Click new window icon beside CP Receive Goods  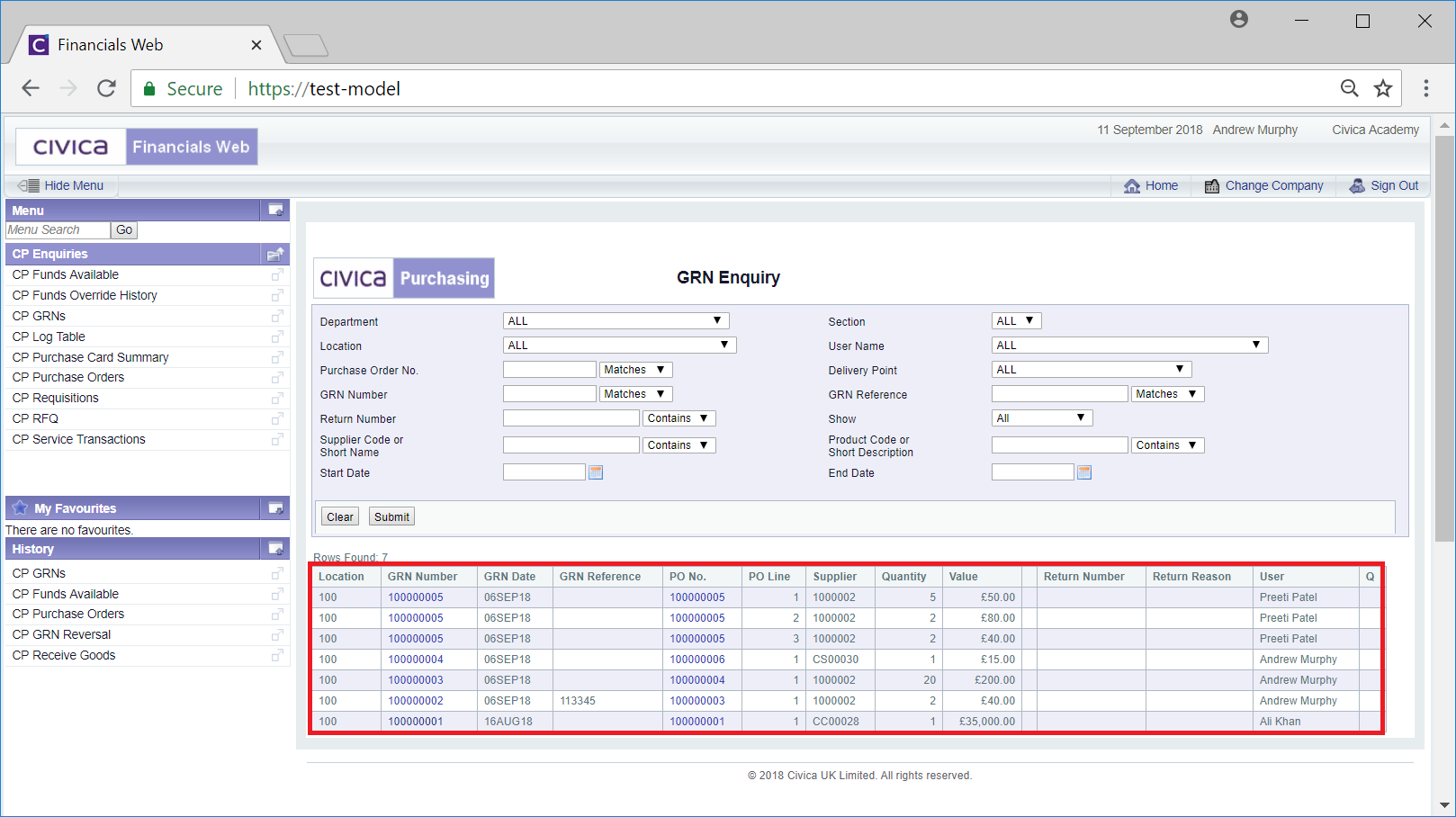click(x=277, y=655)
